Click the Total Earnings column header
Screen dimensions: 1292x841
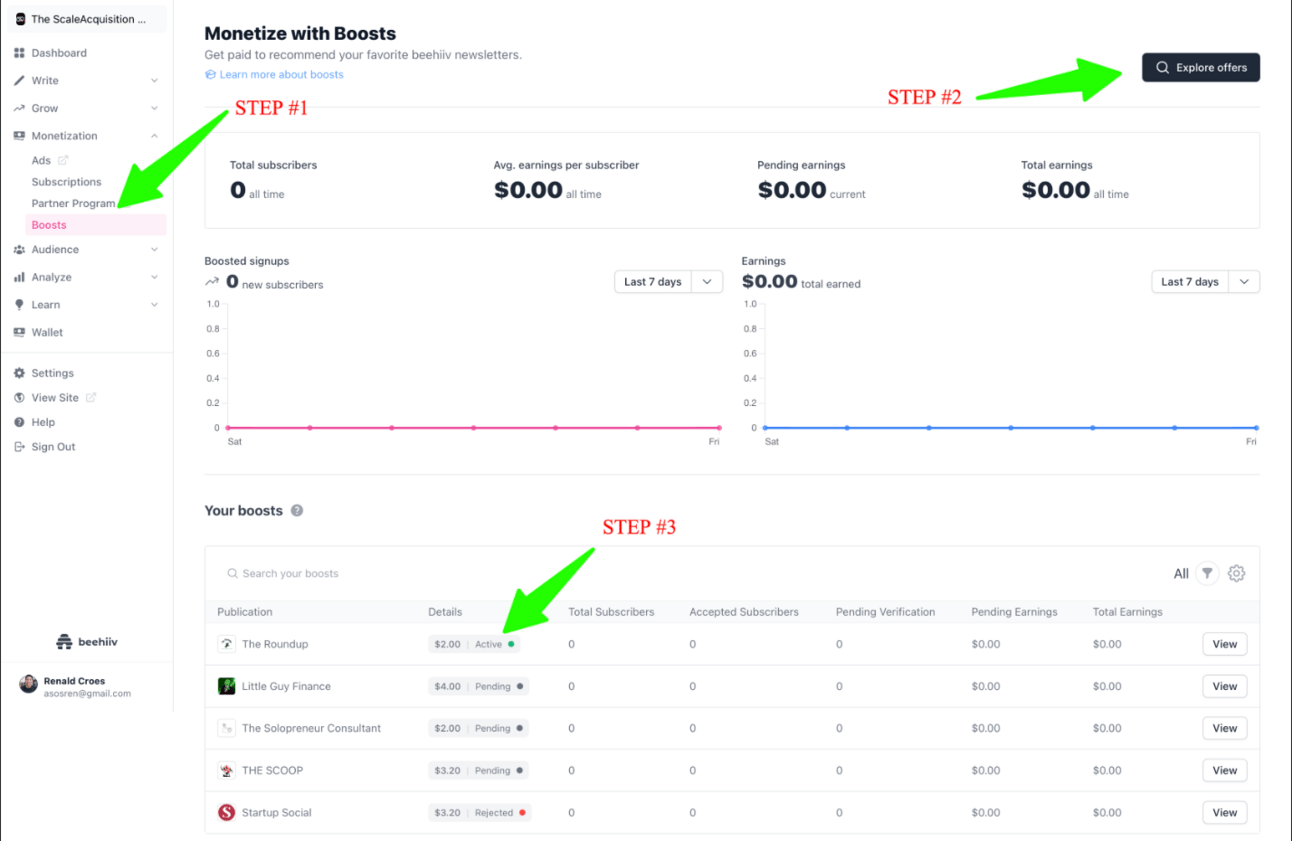[1128, 612]
